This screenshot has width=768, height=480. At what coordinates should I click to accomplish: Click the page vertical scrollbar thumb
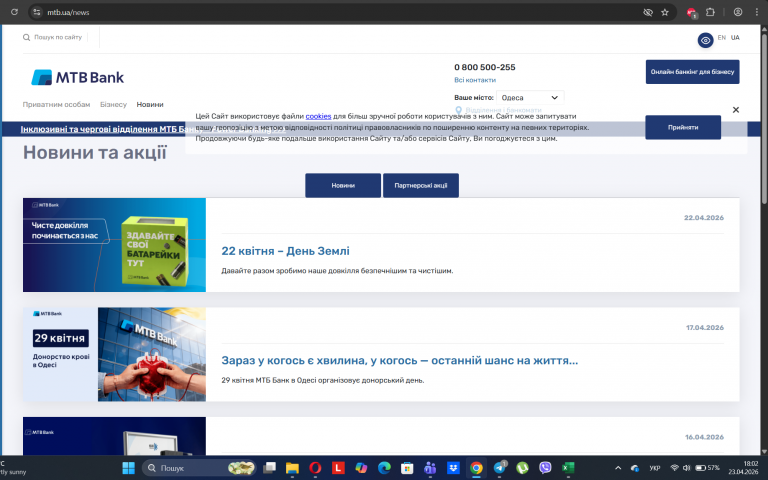tap(764, 118)
